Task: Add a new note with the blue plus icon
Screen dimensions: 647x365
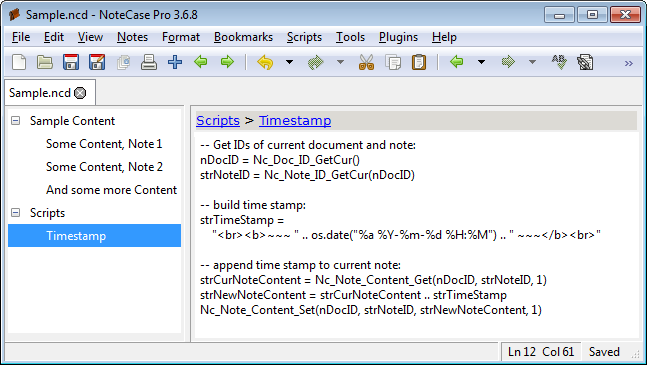Action: (x=175, y=63)
